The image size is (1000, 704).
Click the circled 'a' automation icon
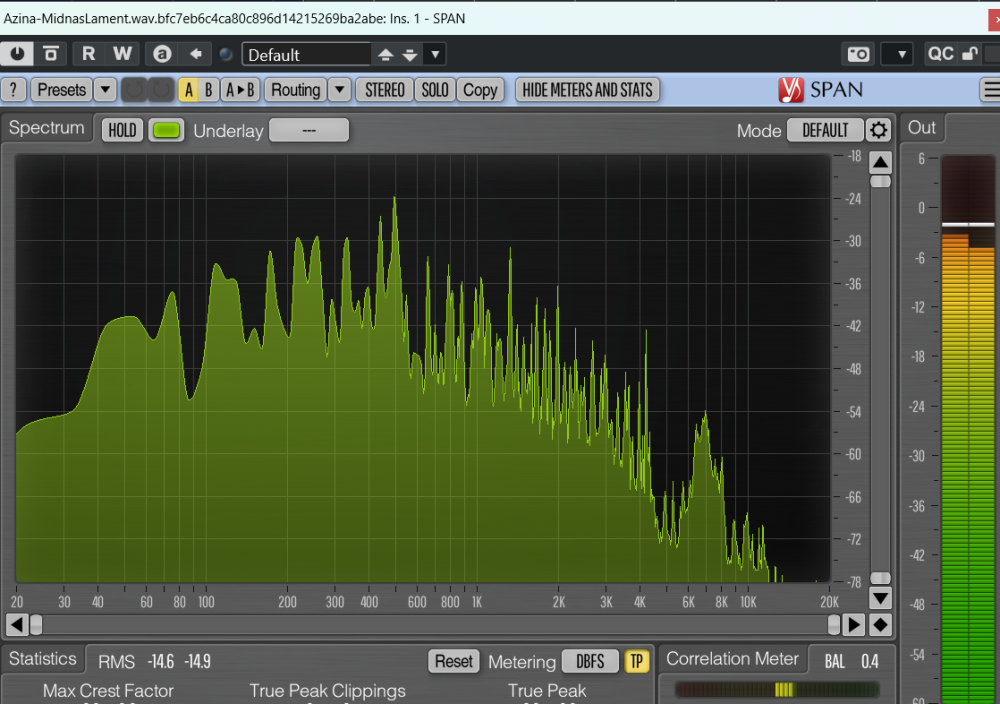pyautogui.click(x=162, y=54)
